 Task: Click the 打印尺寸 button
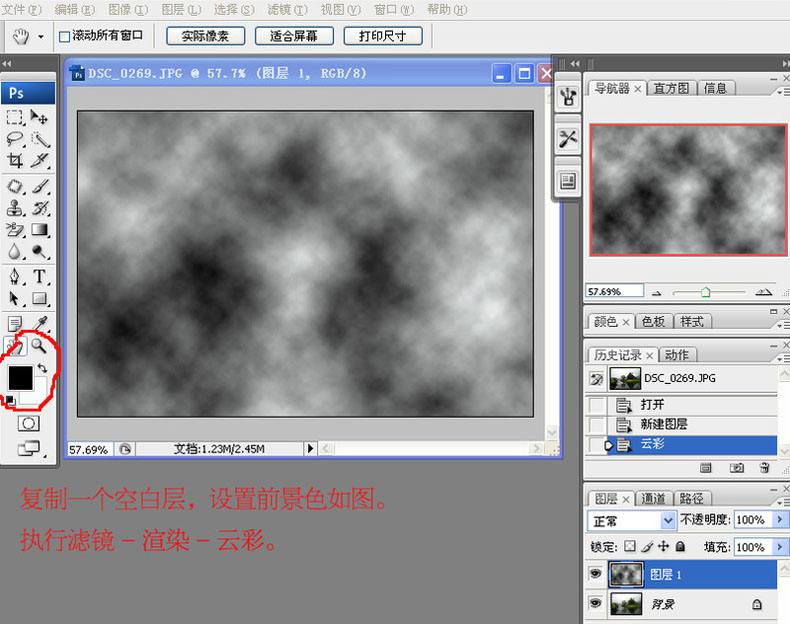click(x=382, y=36)
